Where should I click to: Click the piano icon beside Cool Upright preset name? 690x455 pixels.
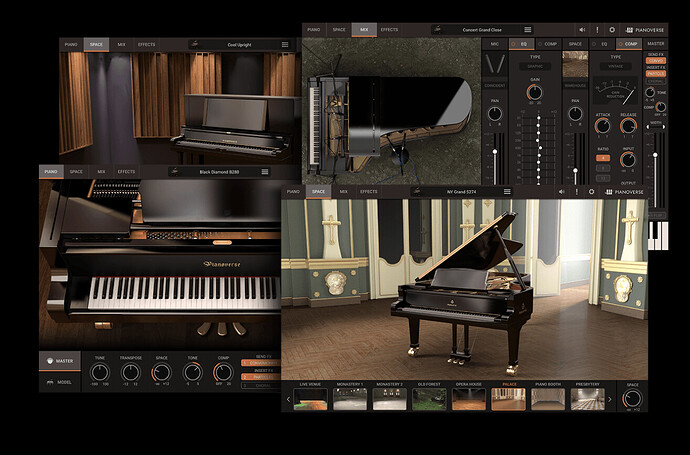tap(196, 44)
